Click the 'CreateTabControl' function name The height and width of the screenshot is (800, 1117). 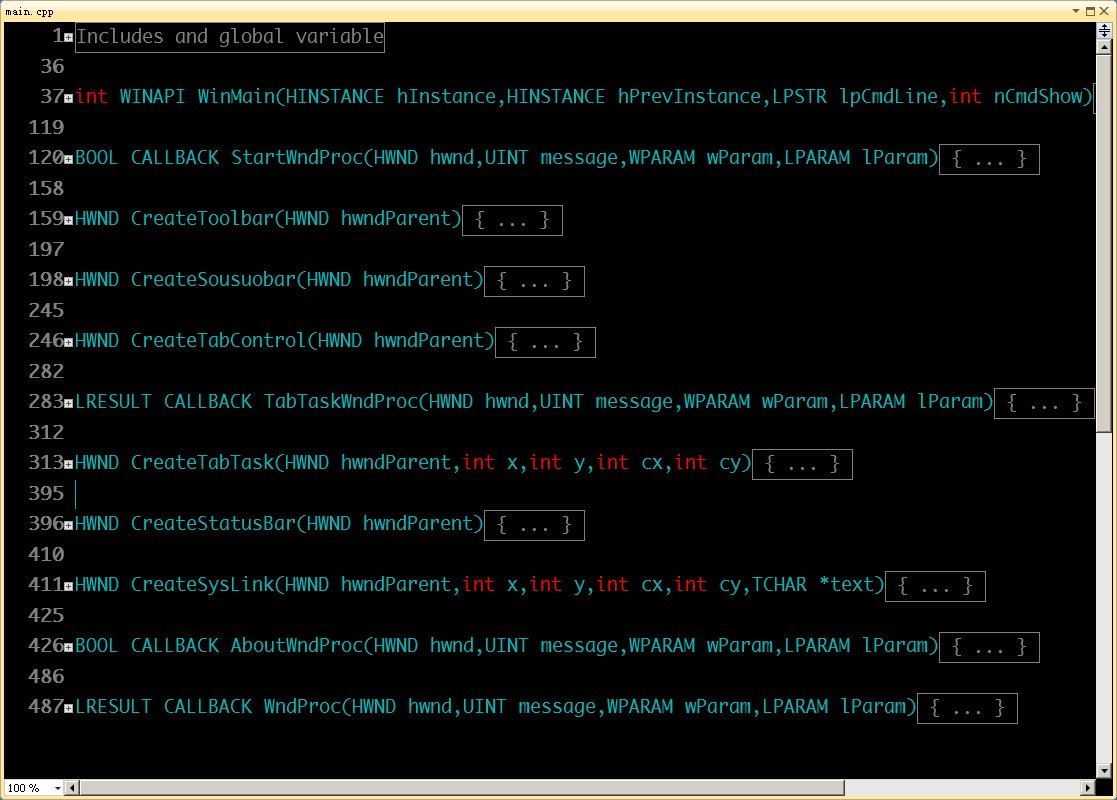point(219,341)
